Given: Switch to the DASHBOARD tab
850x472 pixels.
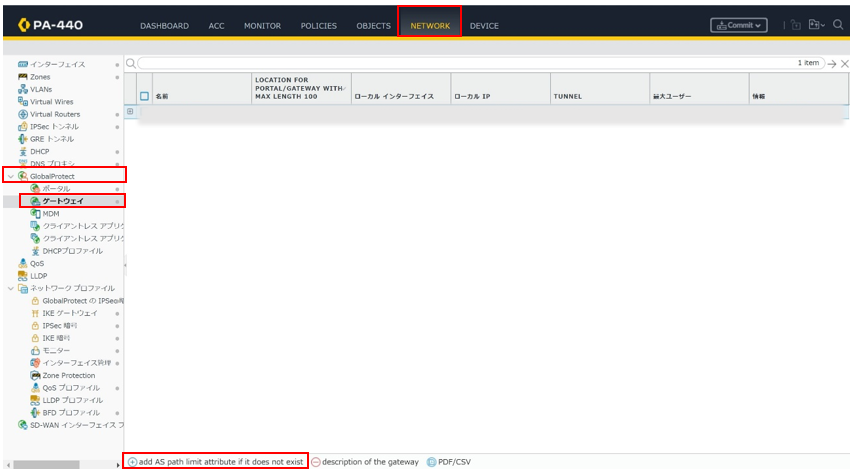Looking at the screenshot, I should coord(164,25).
